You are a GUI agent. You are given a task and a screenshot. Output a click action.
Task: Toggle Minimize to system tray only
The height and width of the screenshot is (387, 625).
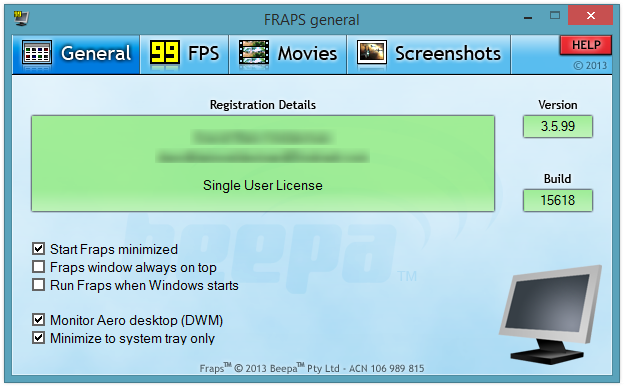coord(38,338)
